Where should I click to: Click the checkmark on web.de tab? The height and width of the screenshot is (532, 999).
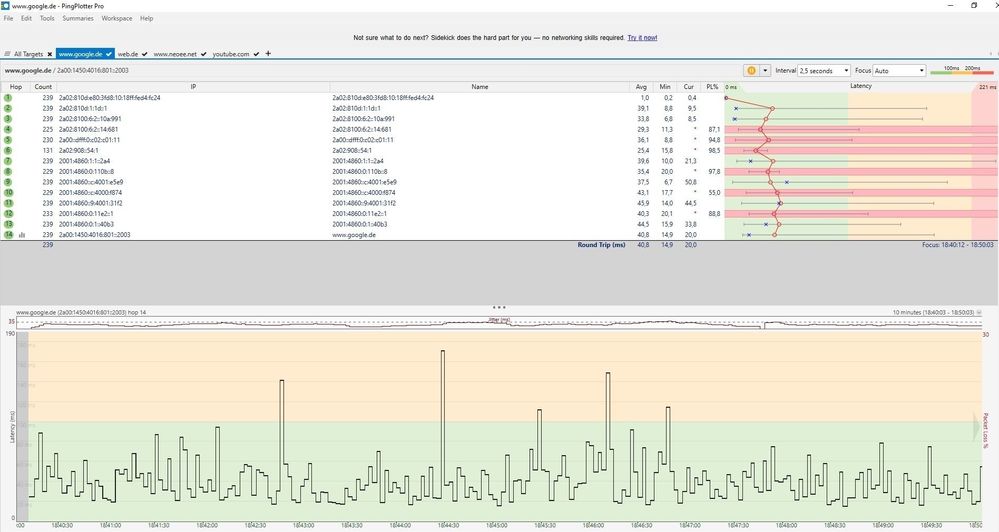pyautogui.click(x=145, y=54)
